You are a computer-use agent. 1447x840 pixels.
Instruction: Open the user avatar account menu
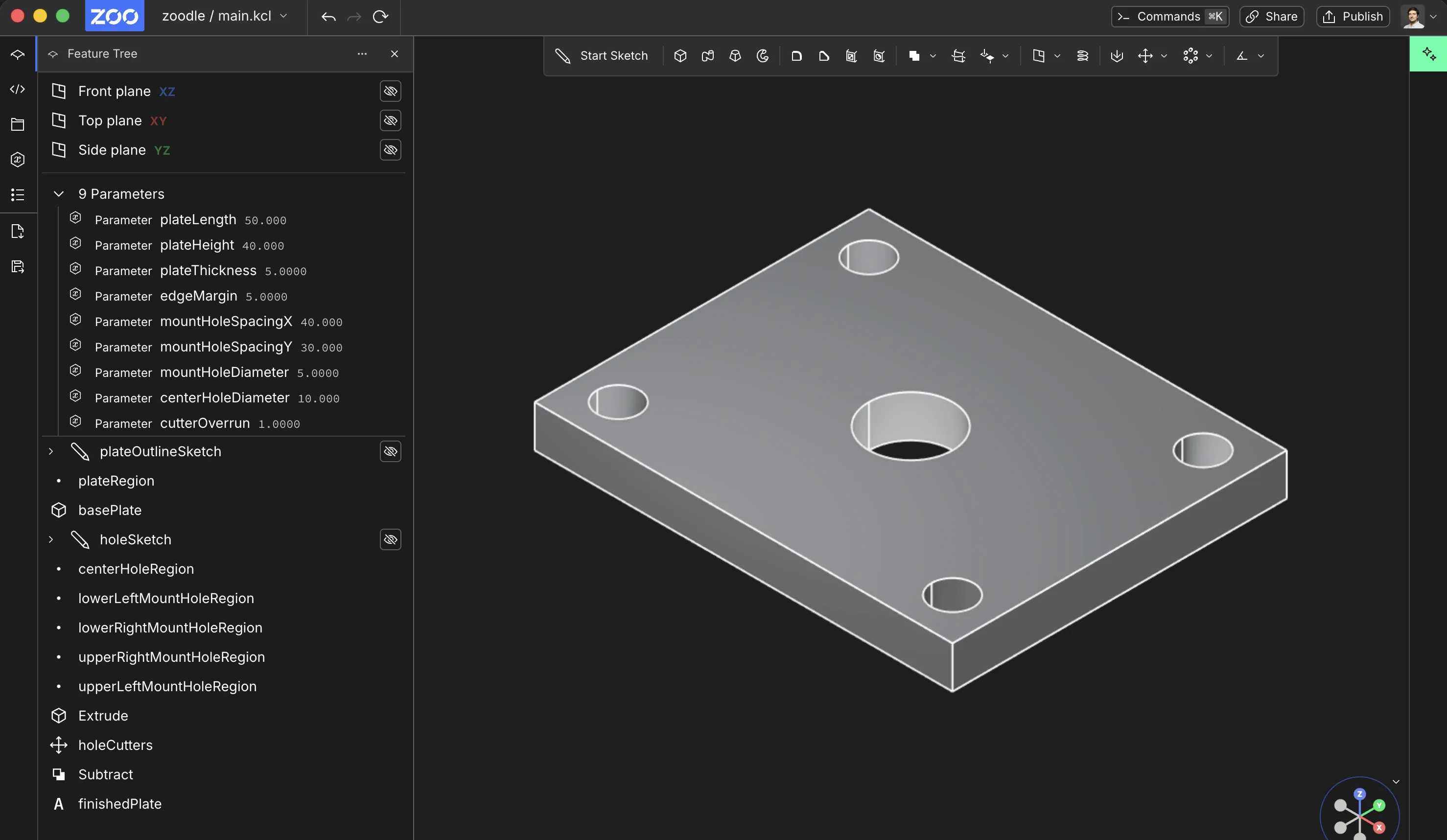coord(1419,17)
